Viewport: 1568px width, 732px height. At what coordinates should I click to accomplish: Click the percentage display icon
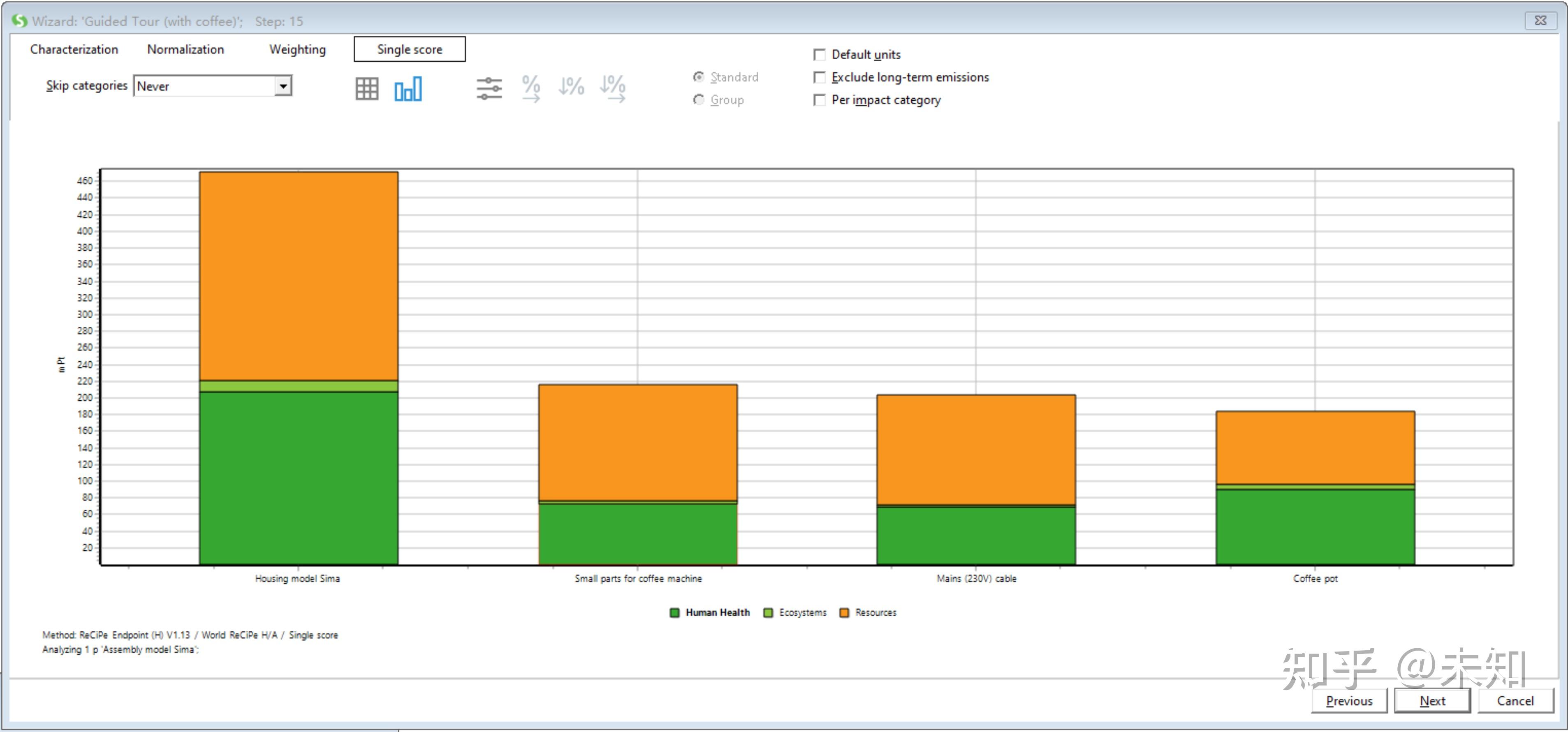(531, 89)
